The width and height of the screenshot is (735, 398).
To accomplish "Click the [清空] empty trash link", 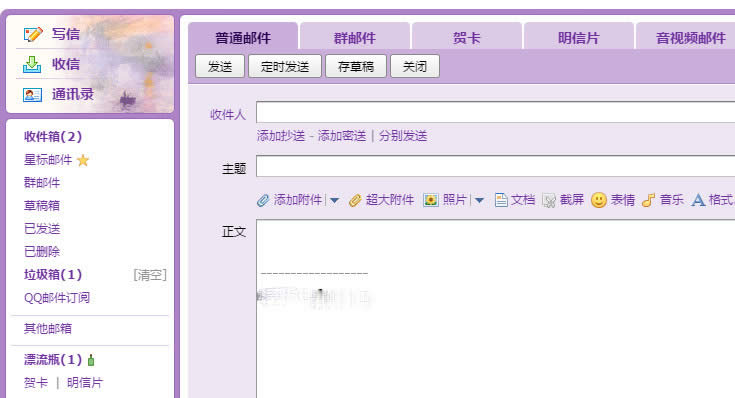I will 150,275.
